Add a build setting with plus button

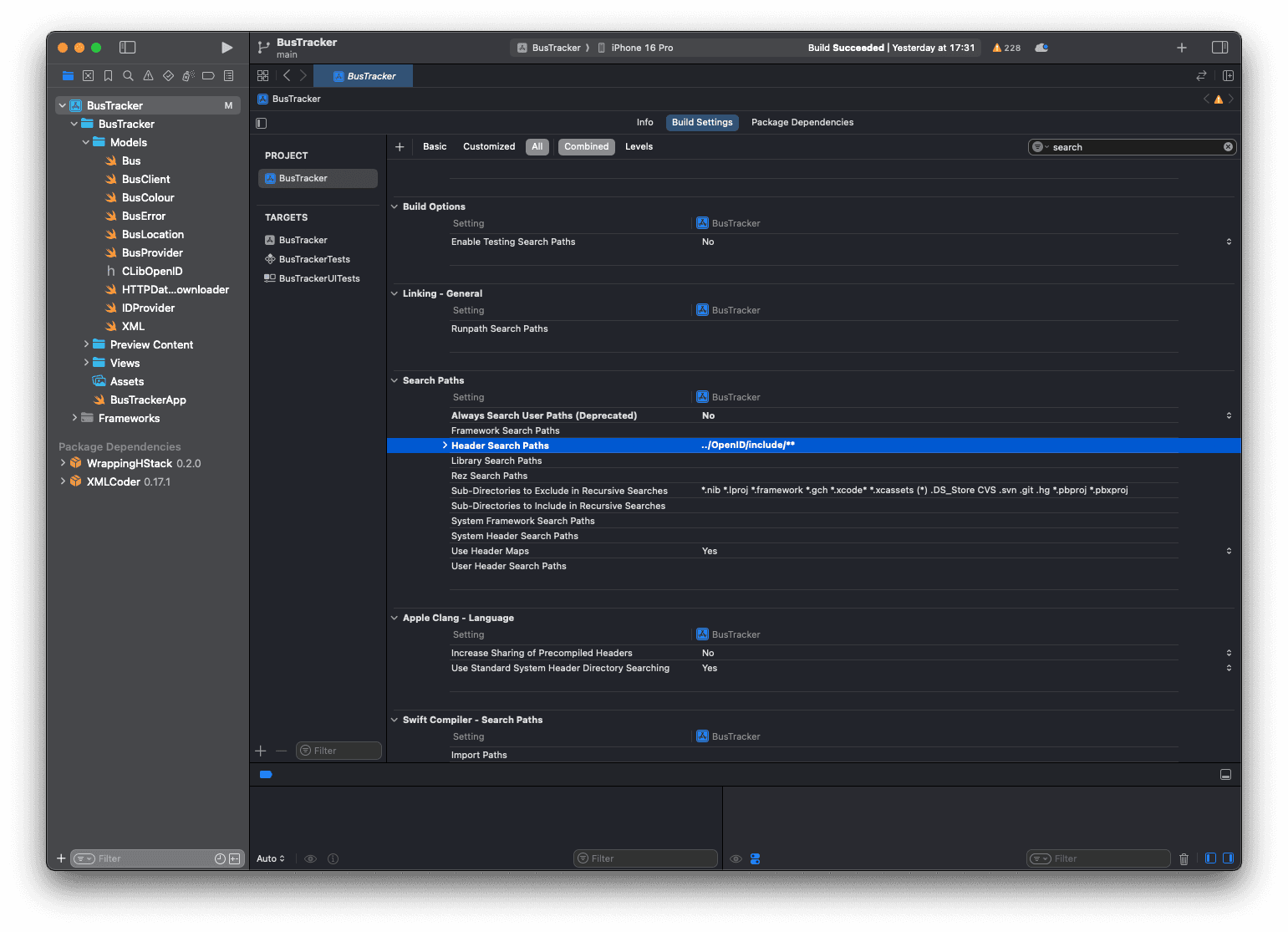pyautogui.click(x=400, y=147)
